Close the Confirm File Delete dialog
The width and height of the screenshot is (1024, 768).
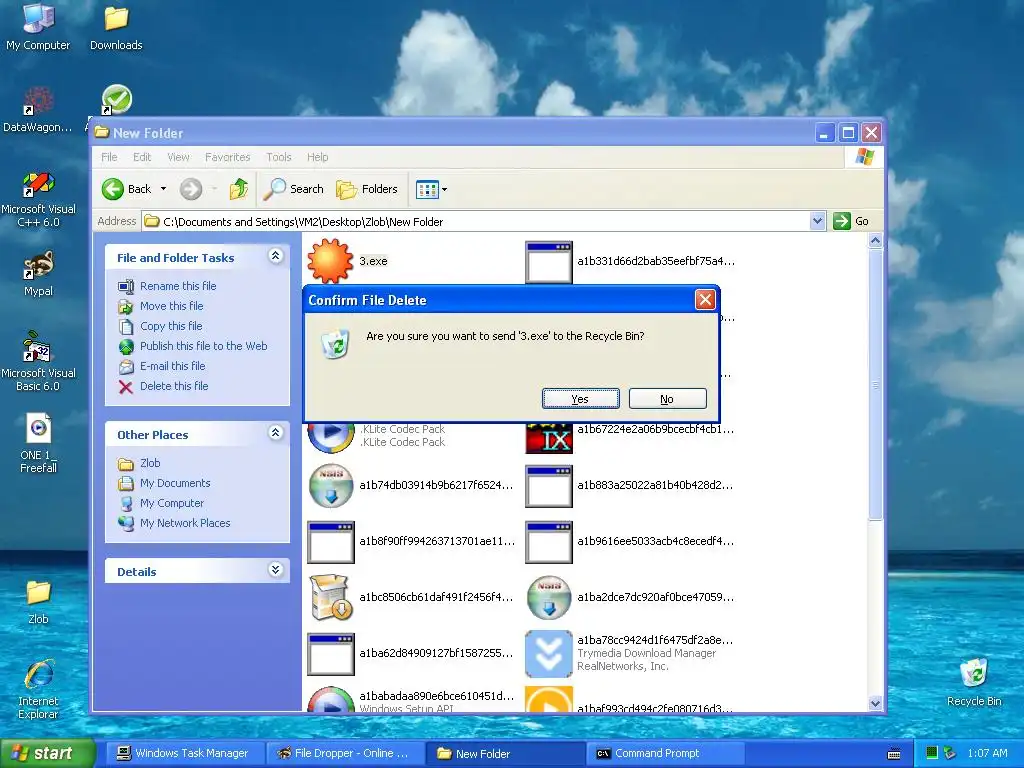pos(705,300)
